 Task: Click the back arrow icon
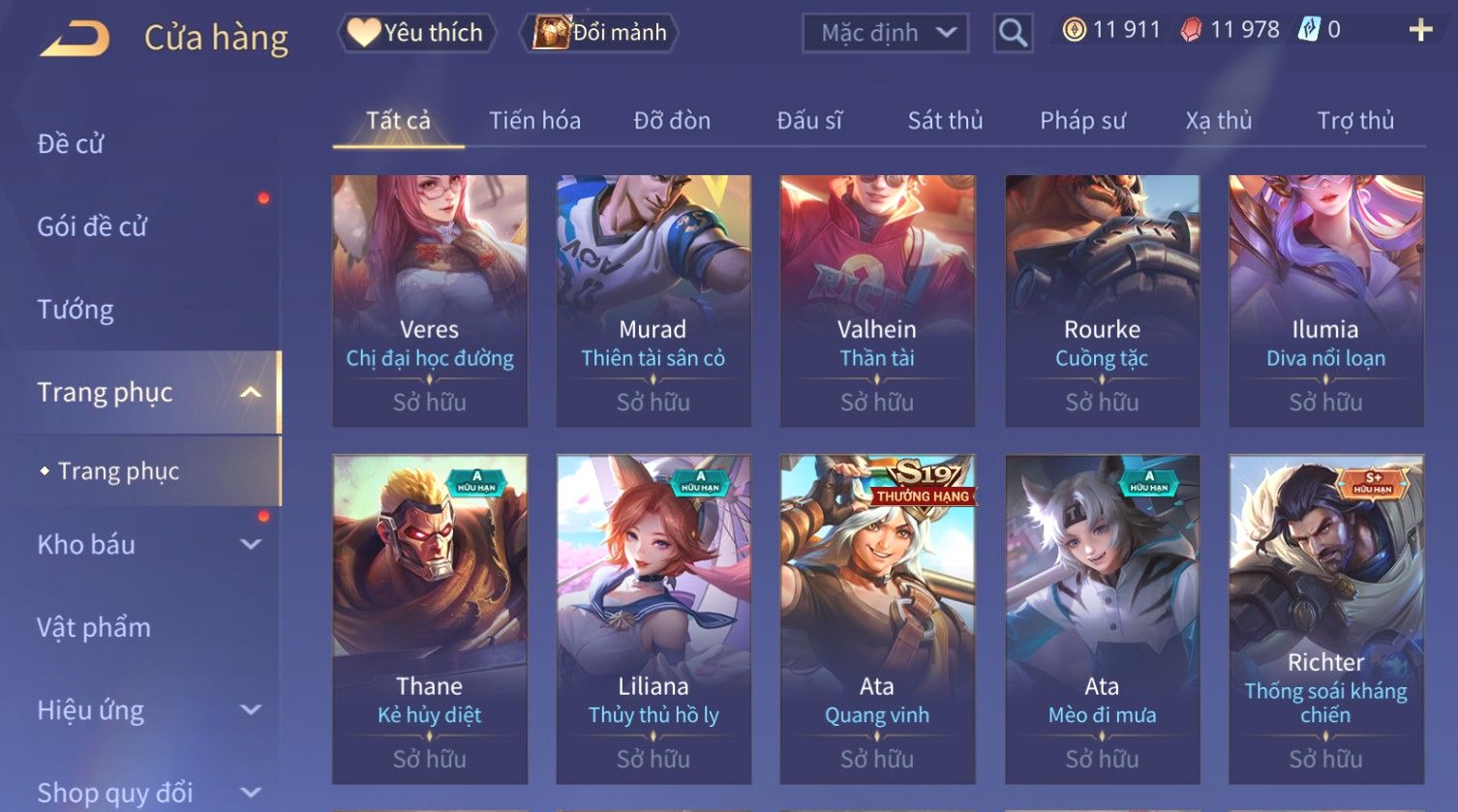pyautogui.click(x=75, y=39)
